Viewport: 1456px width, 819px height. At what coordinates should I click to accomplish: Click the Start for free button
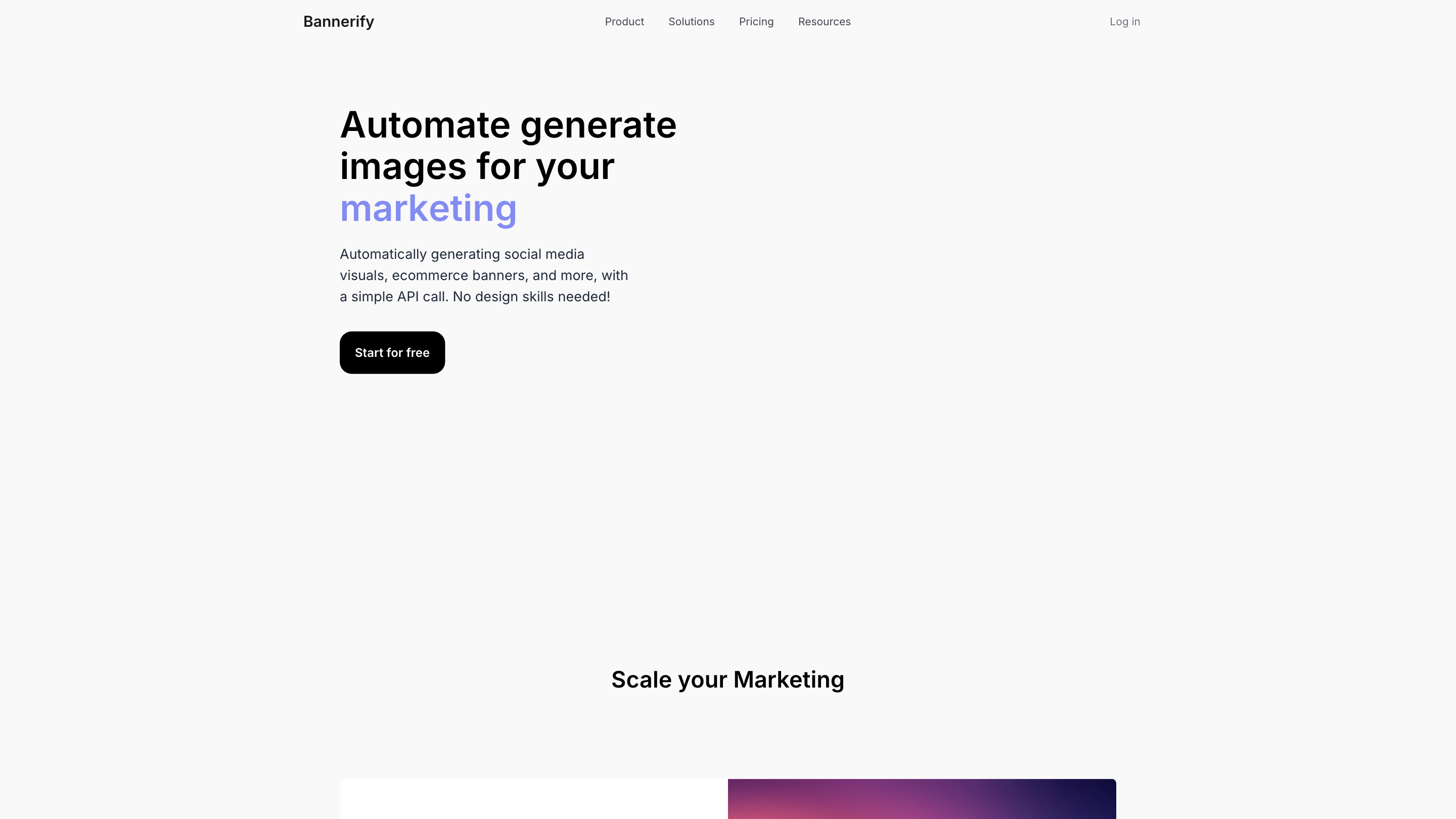click(x=392, y=353)
